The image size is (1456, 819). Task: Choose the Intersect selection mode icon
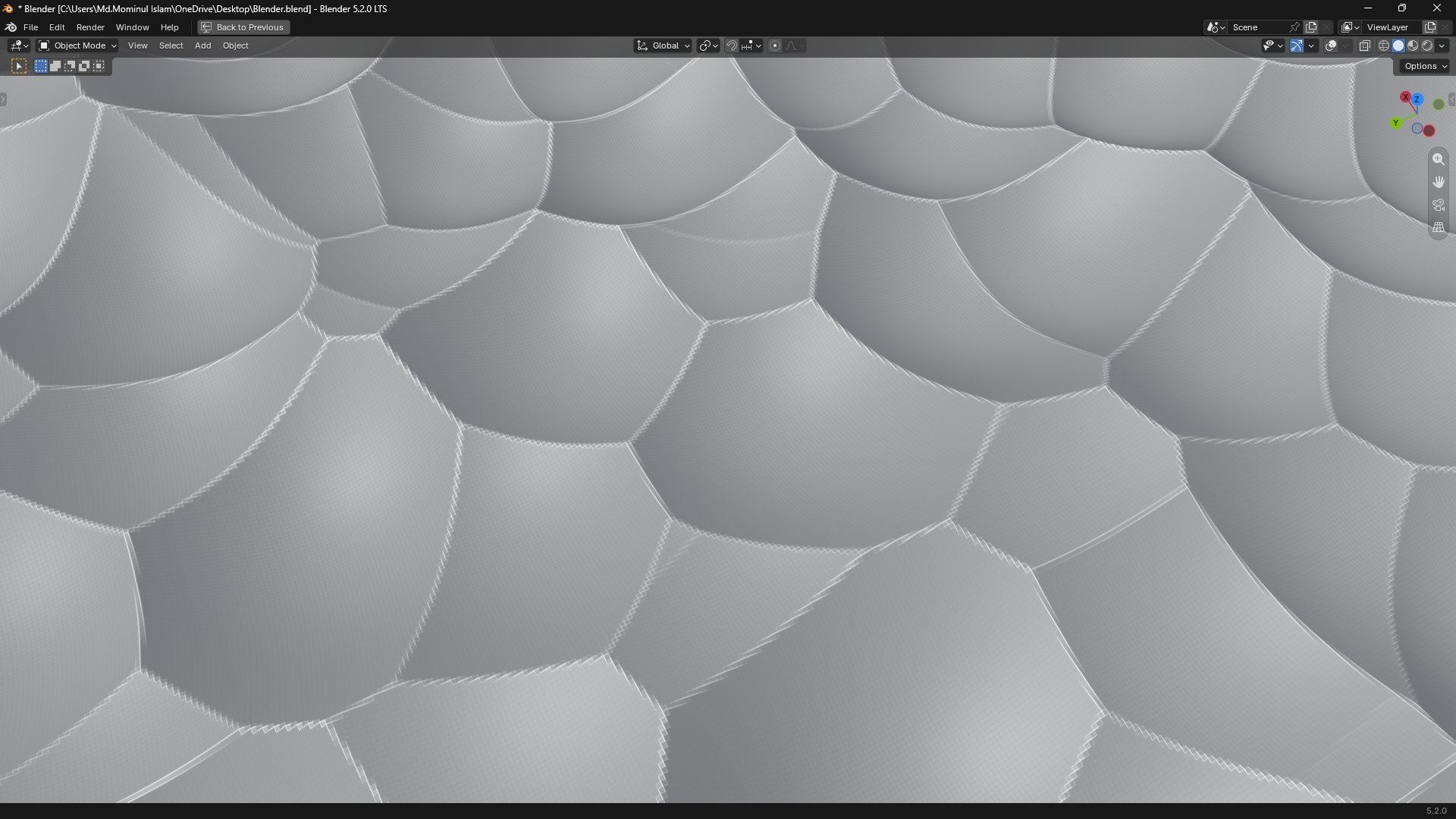click(x=99, y=67)
